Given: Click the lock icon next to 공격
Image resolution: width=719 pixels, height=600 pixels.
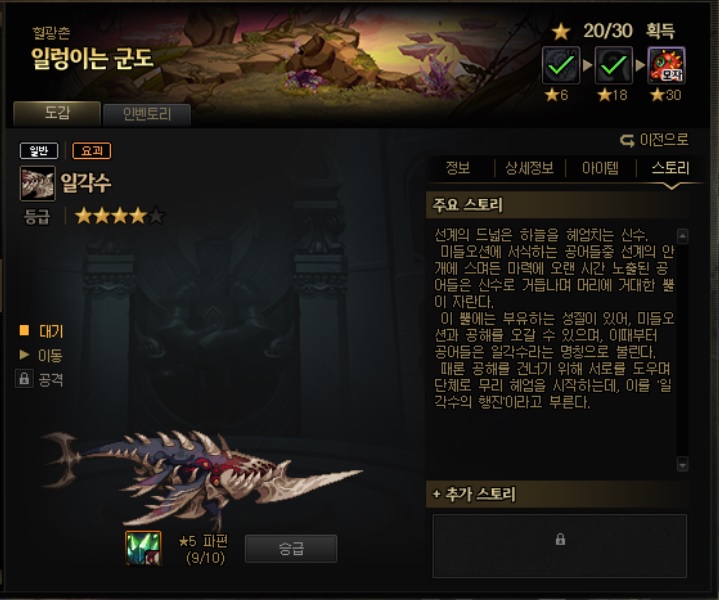Looking at the screenshot, I should (x=24, y=379).
